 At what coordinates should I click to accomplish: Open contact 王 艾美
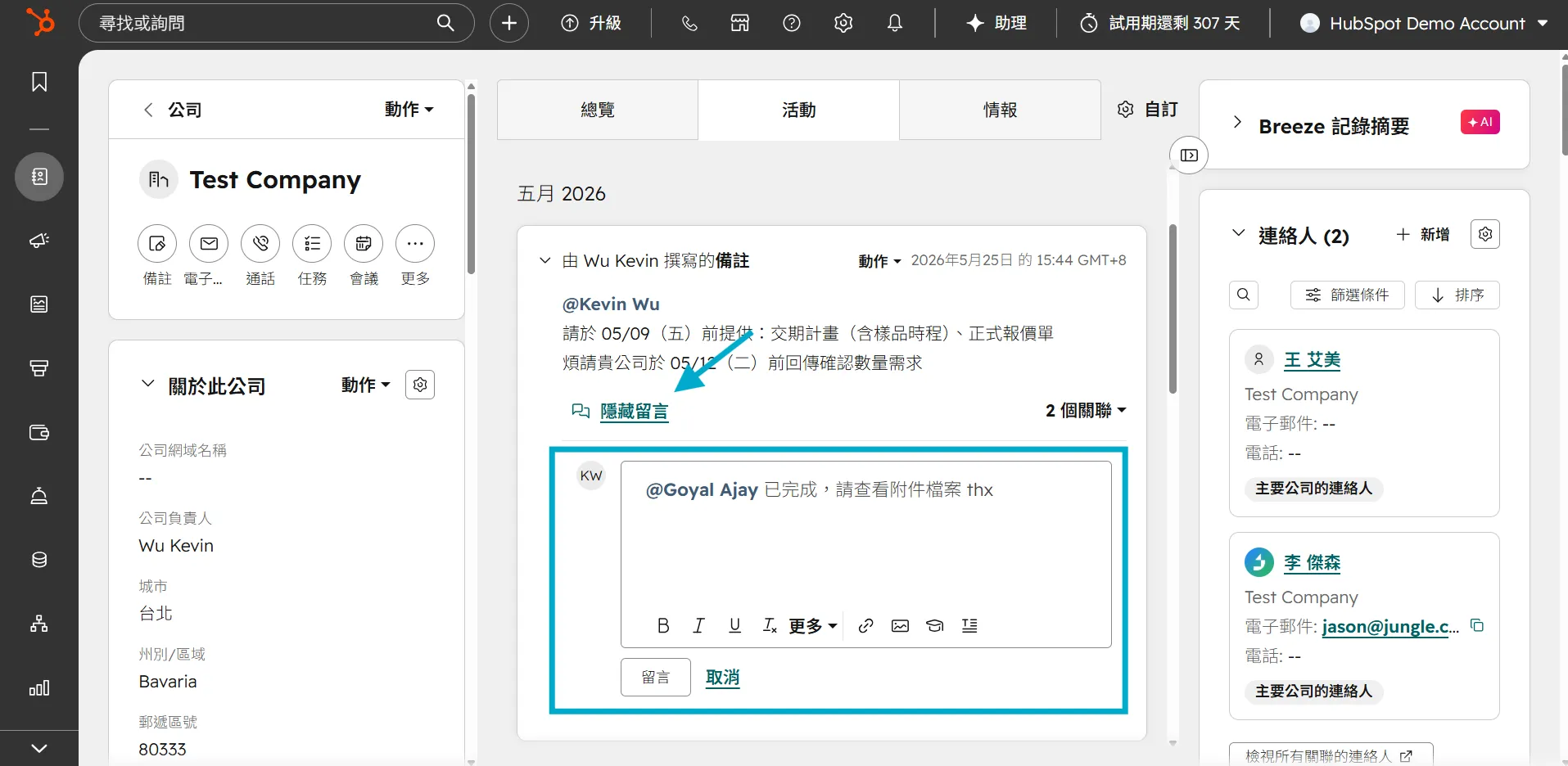click(1312, 360)
